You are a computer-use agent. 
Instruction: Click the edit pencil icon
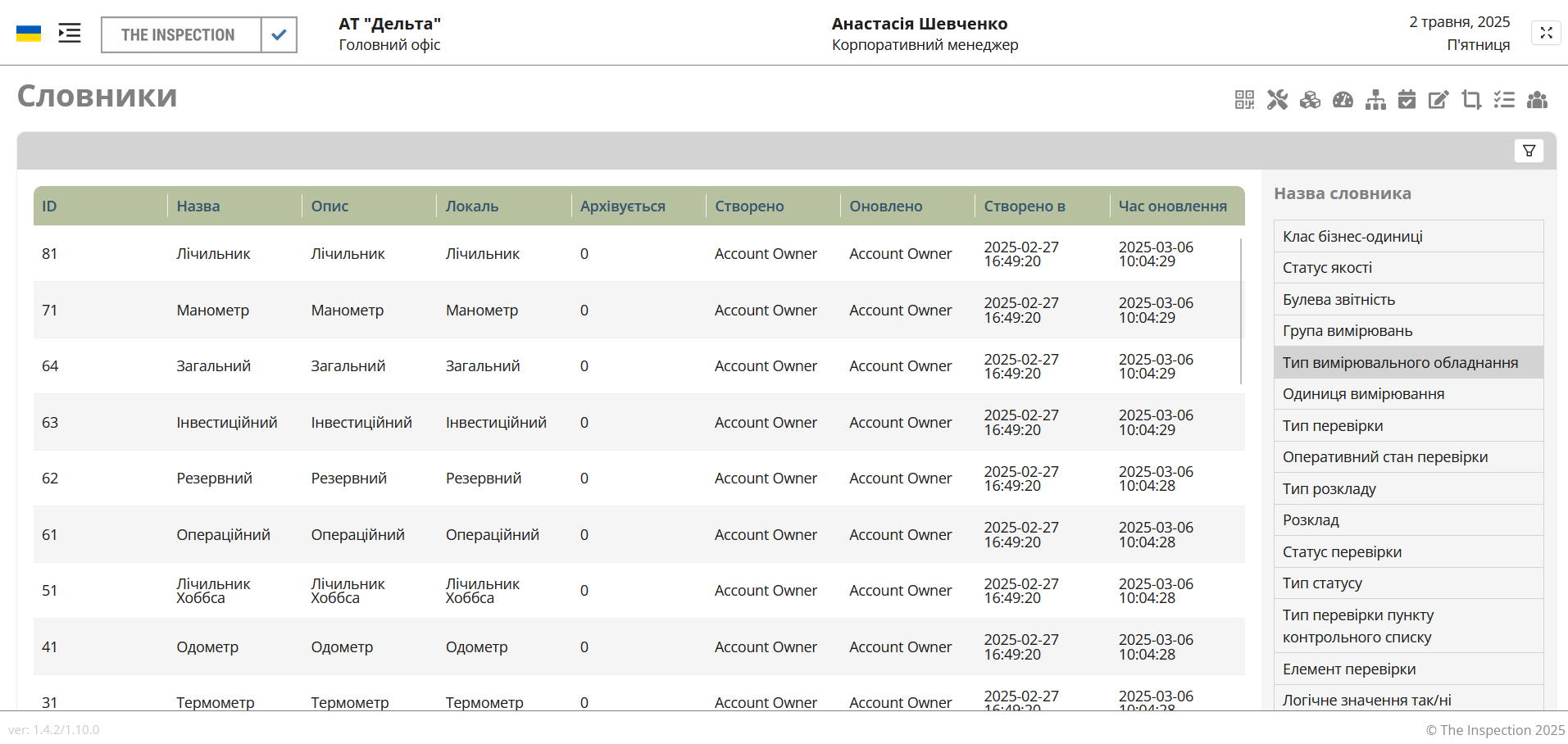tap(1438, 100)
